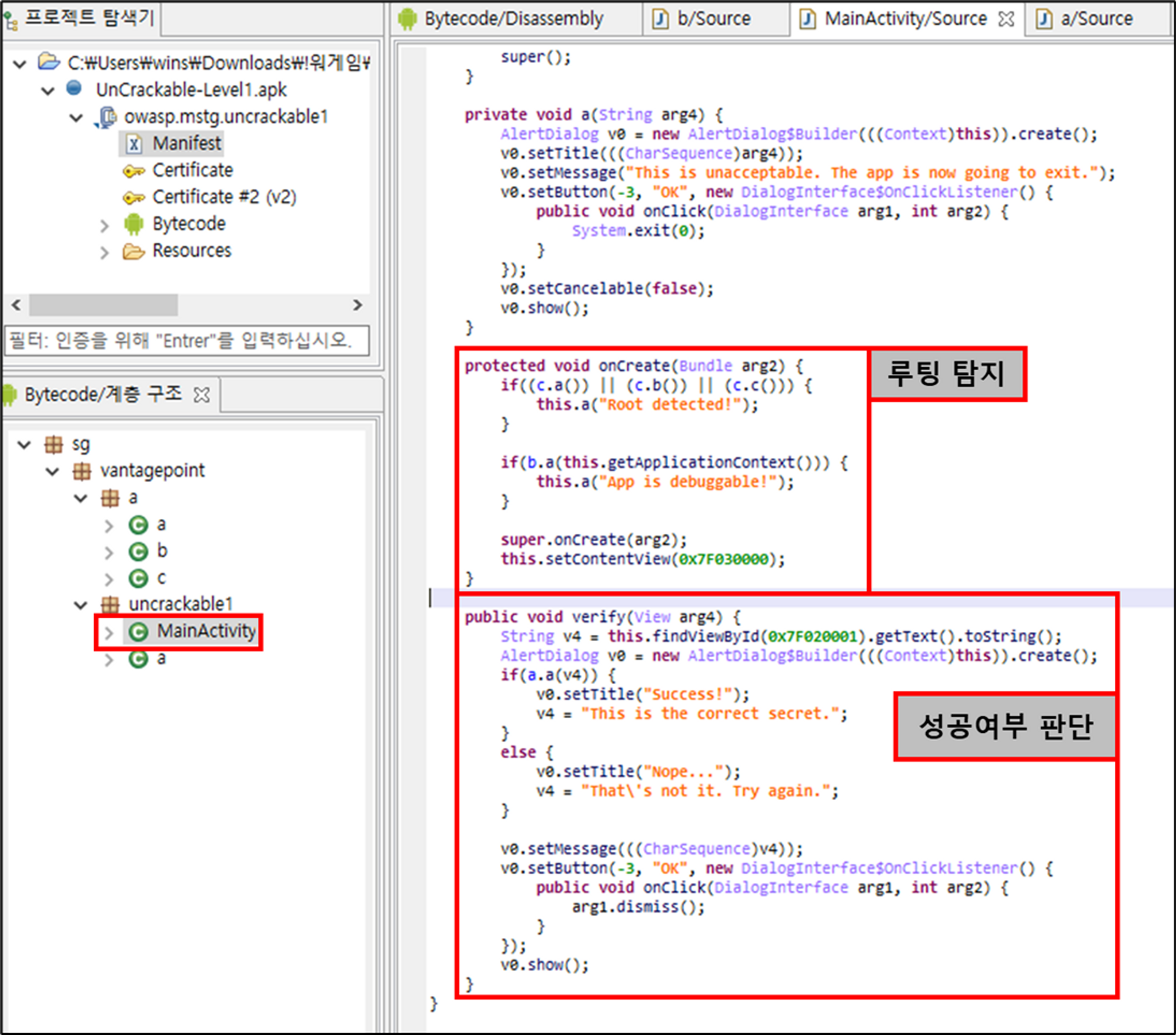Click the Certificate key icon
The image size is (1176, 1035).
(133, 171)
